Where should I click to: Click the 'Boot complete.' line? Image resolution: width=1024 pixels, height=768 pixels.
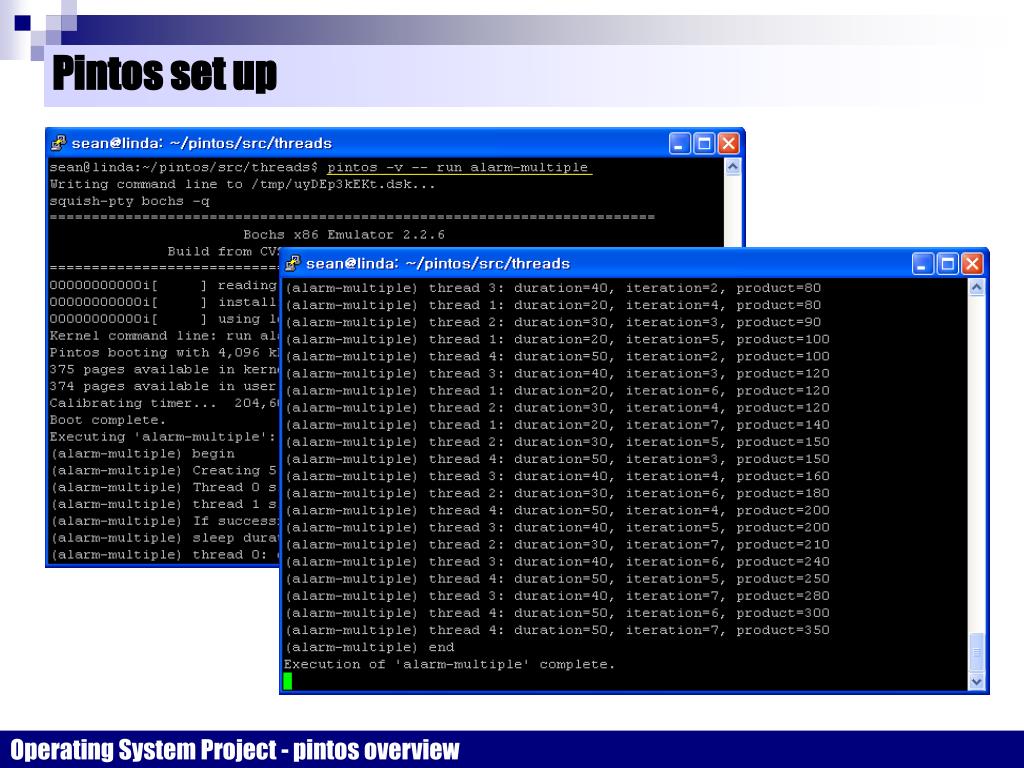click(108, 420)
